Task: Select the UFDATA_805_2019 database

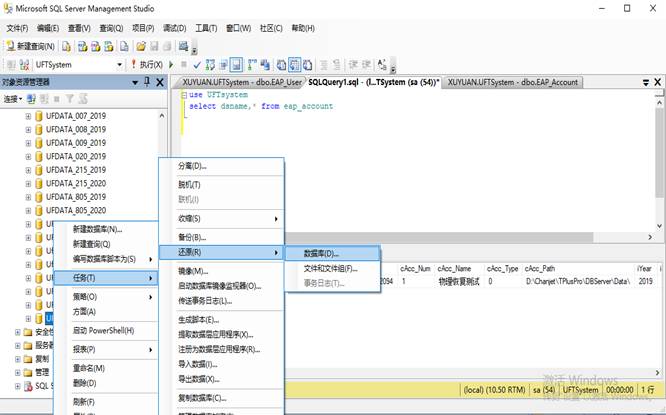Action: tap(76, 197)
